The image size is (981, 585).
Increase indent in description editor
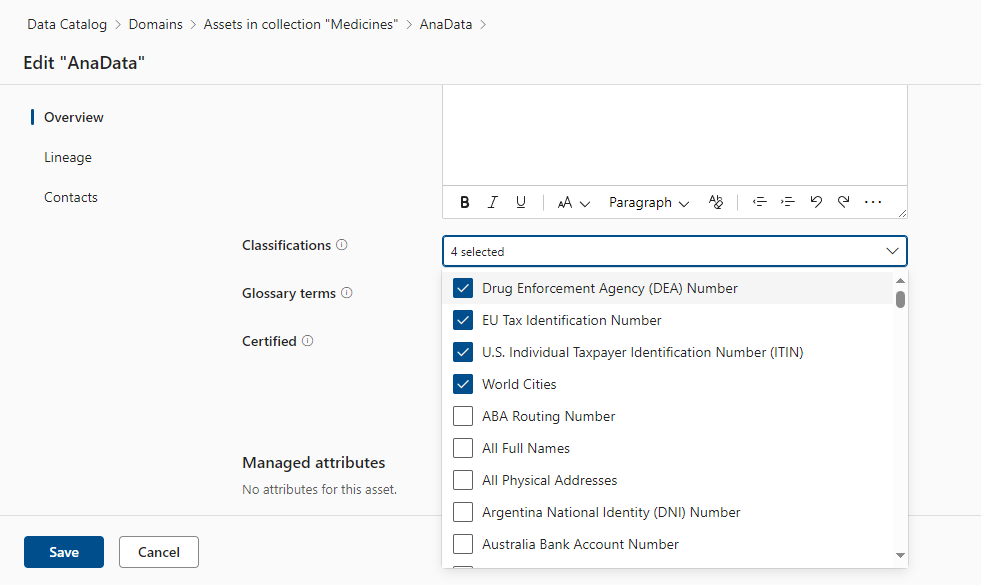tap(788, 202)
